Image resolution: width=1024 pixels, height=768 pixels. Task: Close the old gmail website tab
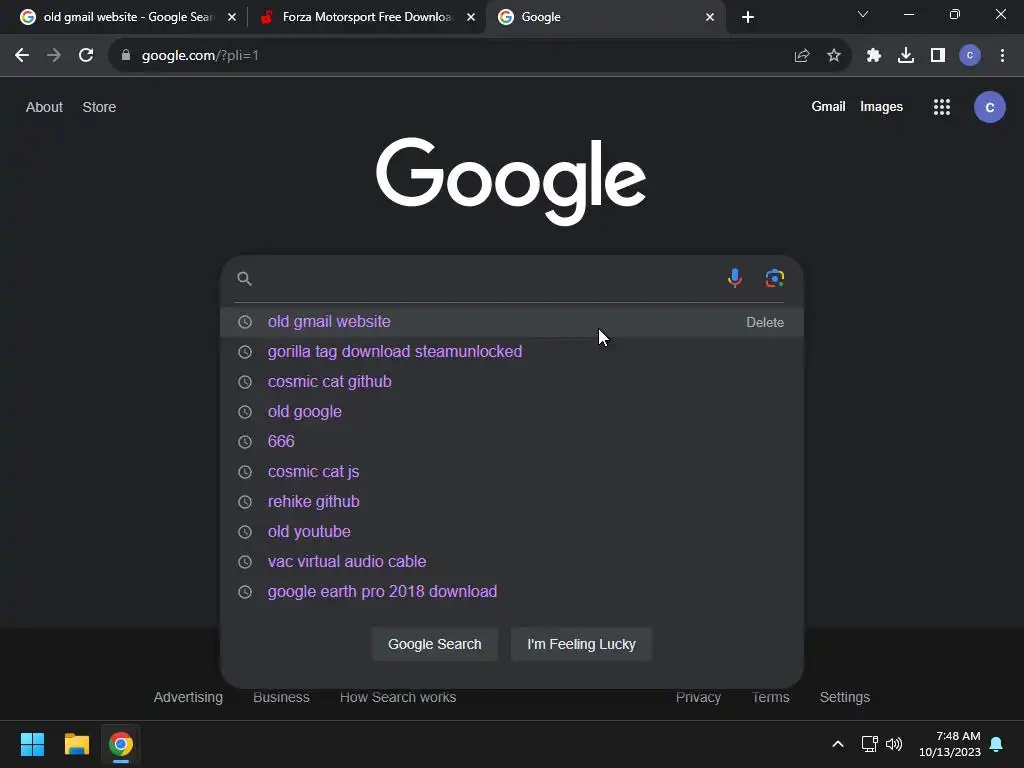tap(232, 17)
